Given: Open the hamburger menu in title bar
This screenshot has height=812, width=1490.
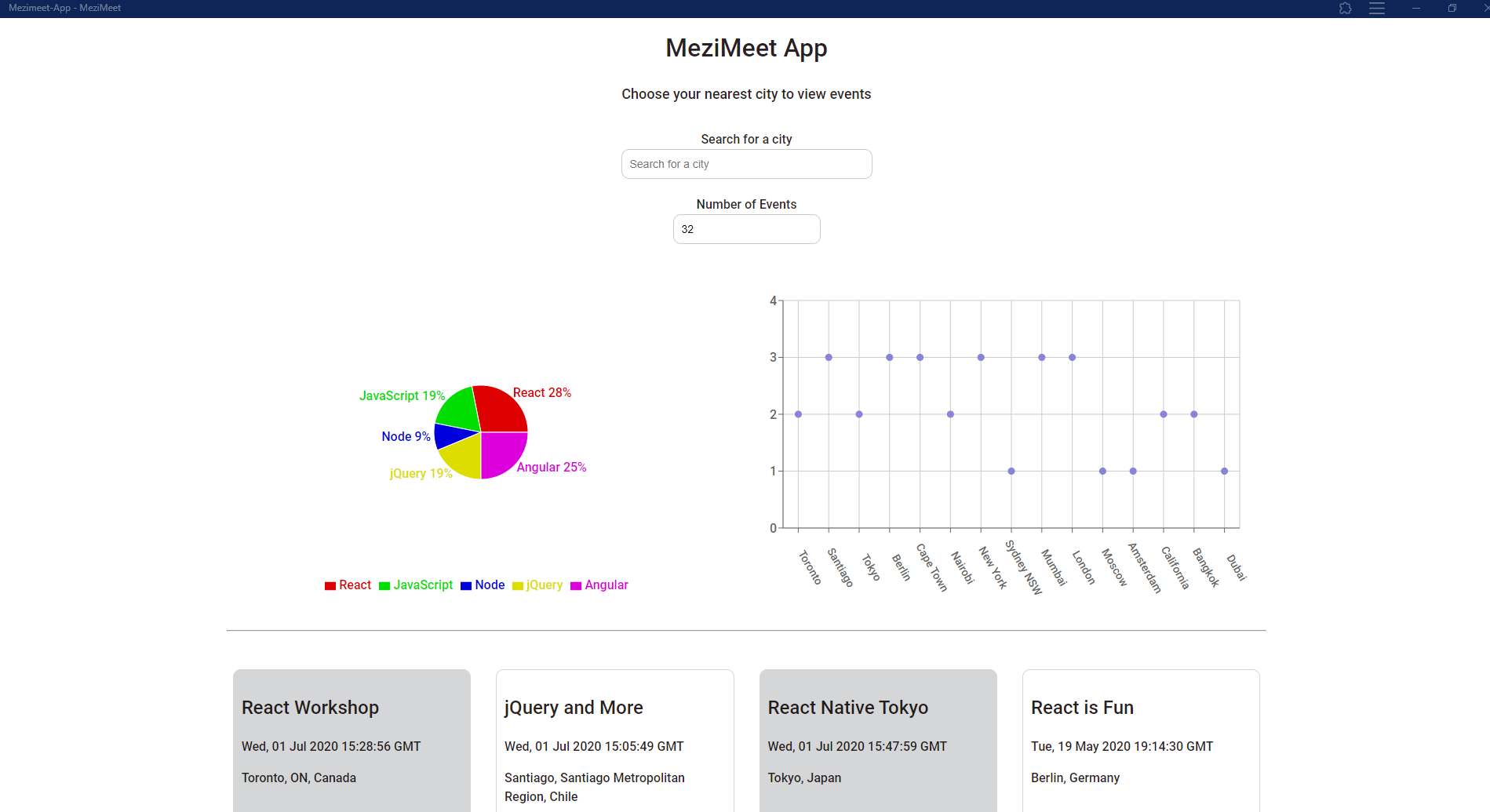Looking at the screenshot, I should (1377, 9).
